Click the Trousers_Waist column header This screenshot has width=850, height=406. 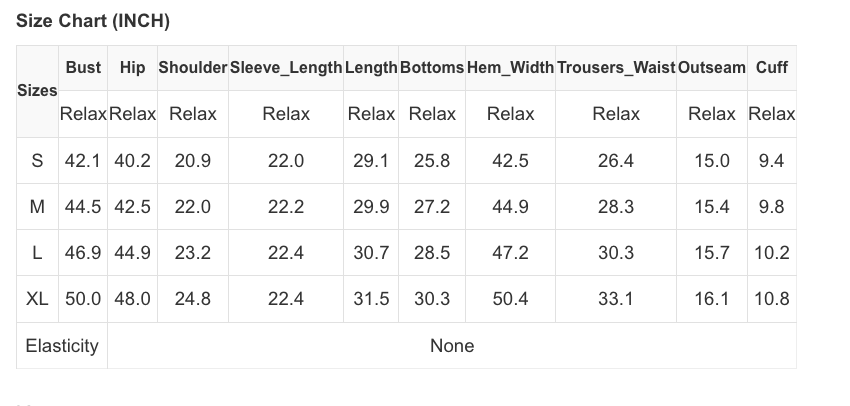[x=616, y=68]
